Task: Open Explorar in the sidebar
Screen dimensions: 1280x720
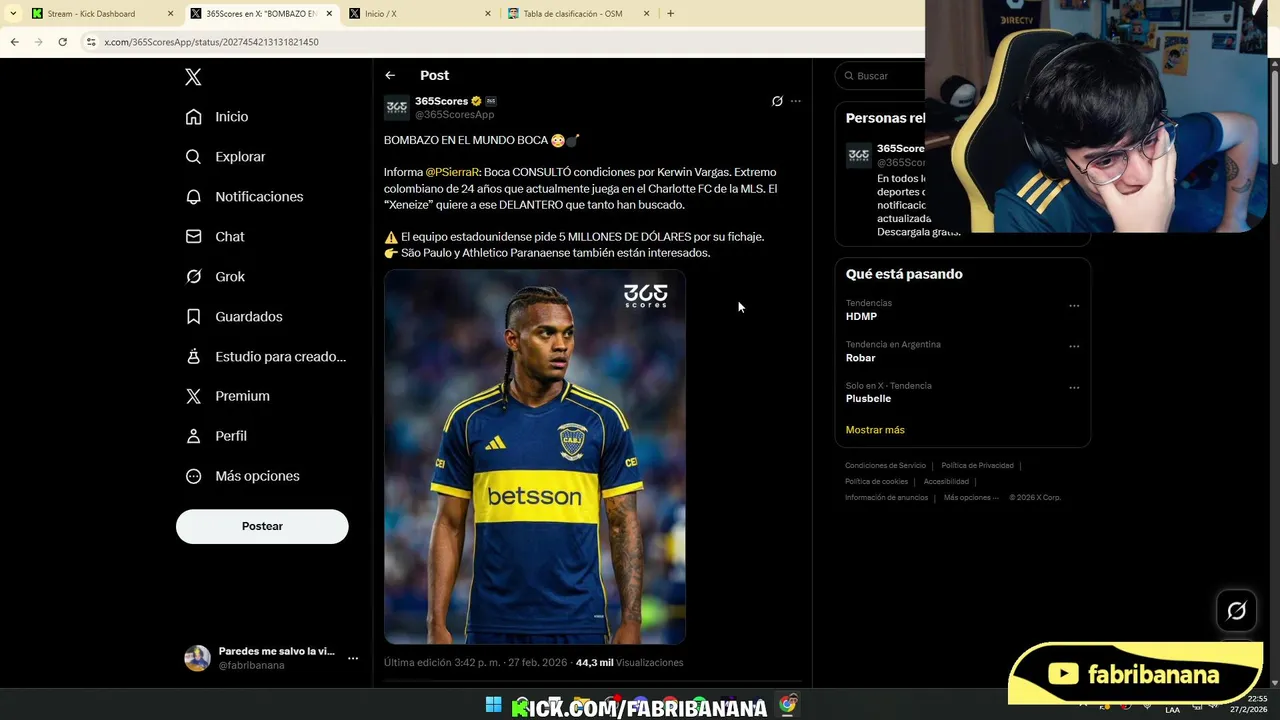Action: coord(226,157)
